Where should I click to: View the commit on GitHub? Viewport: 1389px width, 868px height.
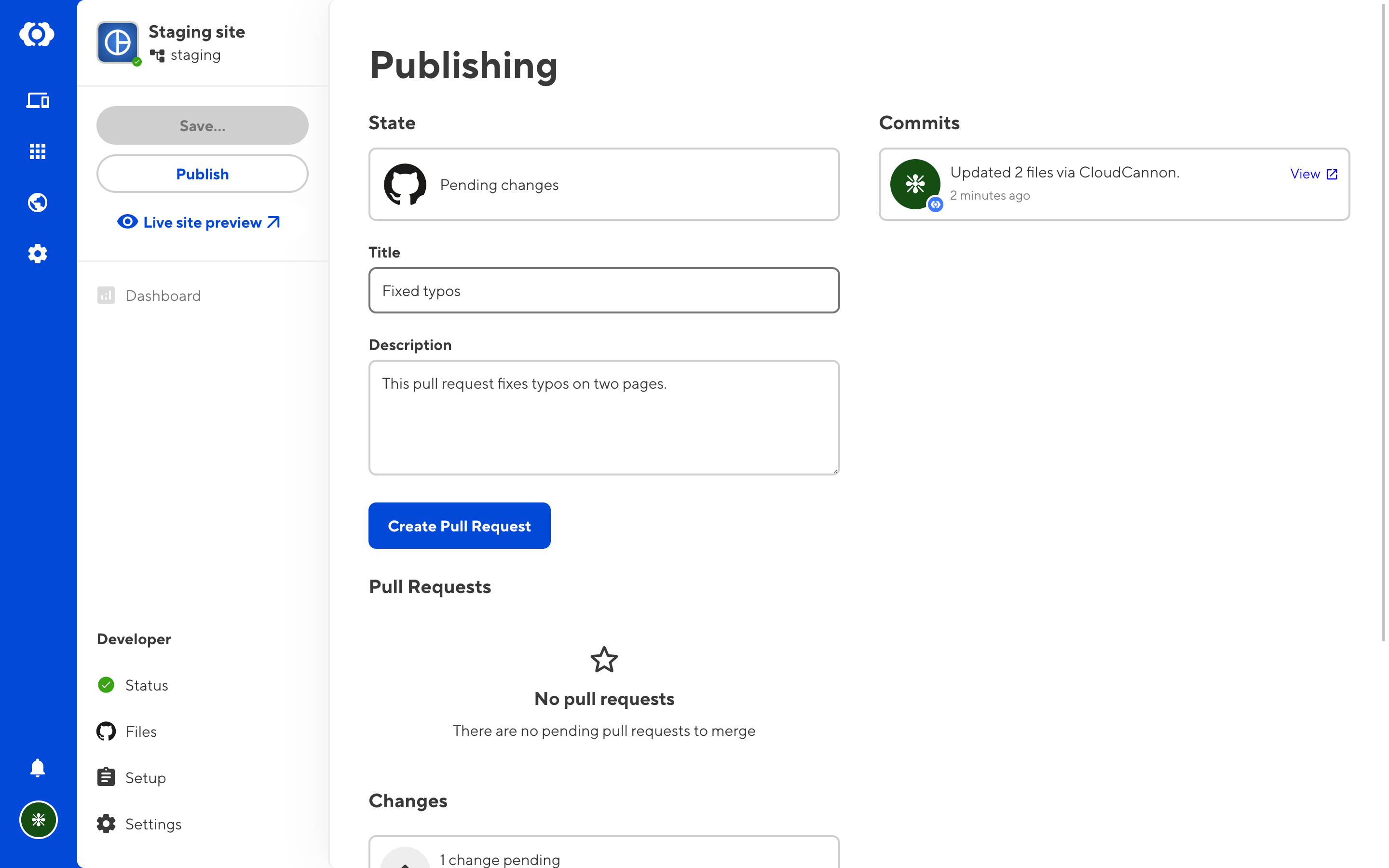1313,174
